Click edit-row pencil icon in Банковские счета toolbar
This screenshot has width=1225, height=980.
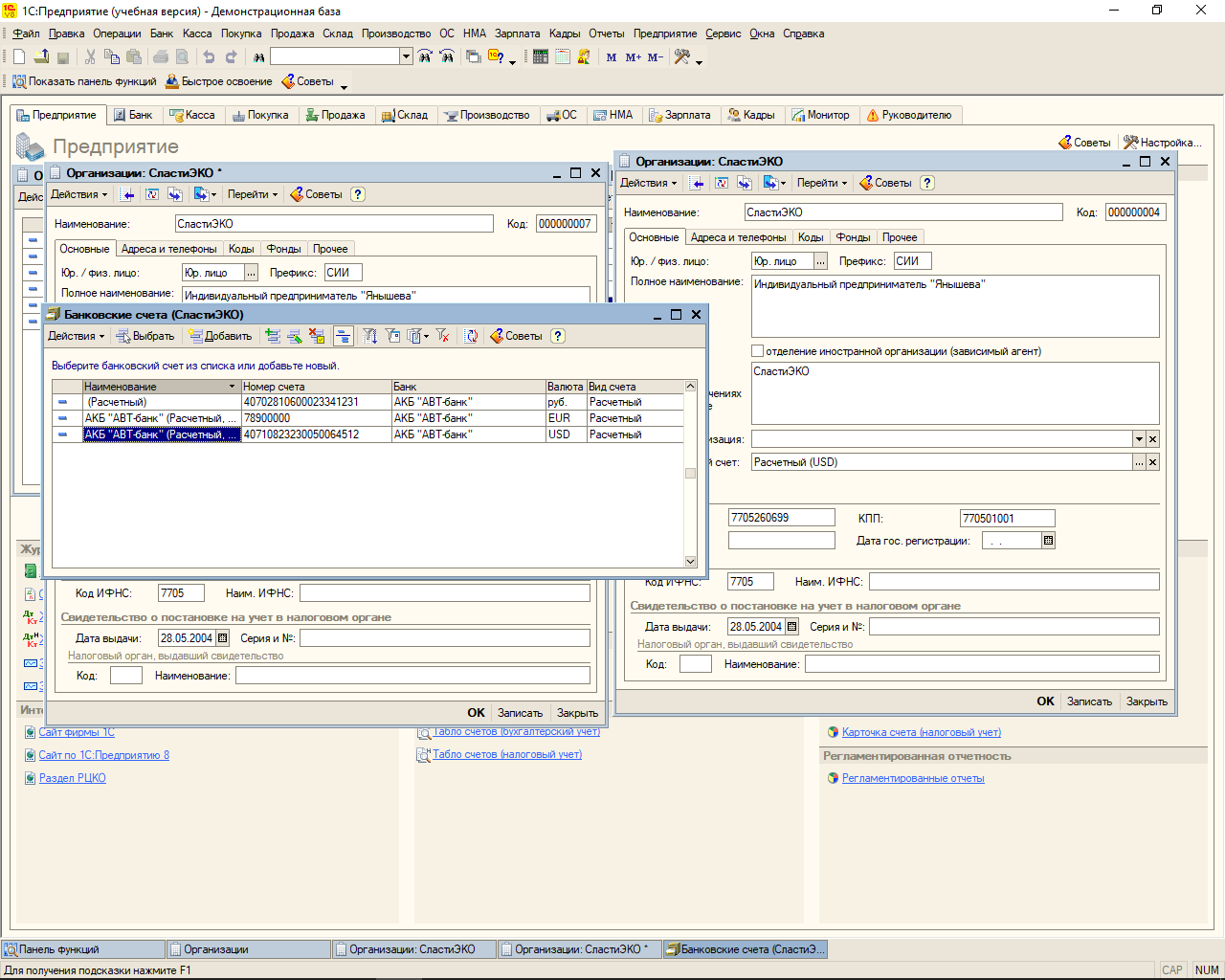pos(295,336)
